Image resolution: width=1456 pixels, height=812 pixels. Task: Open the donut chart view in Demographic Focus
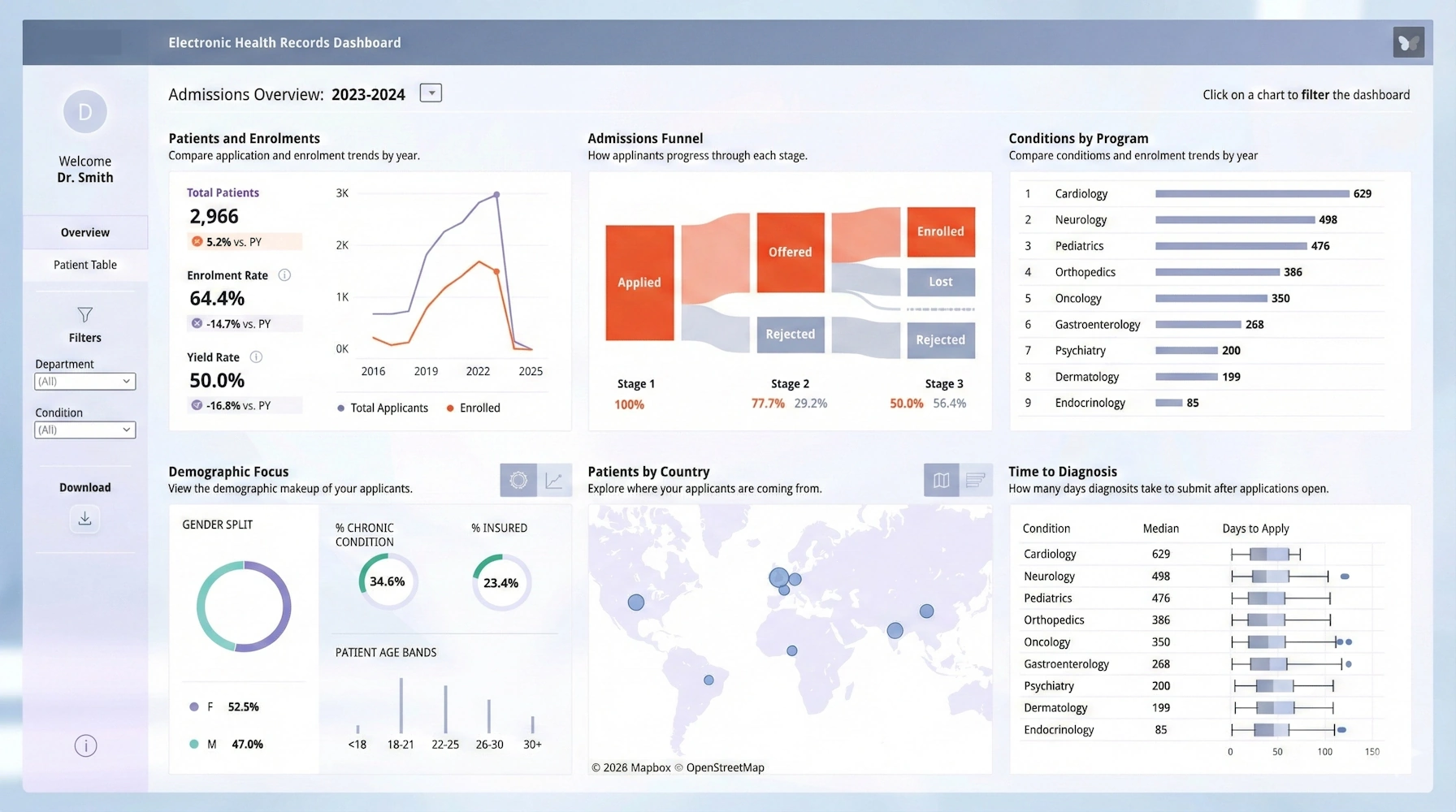tap(518, 480)
